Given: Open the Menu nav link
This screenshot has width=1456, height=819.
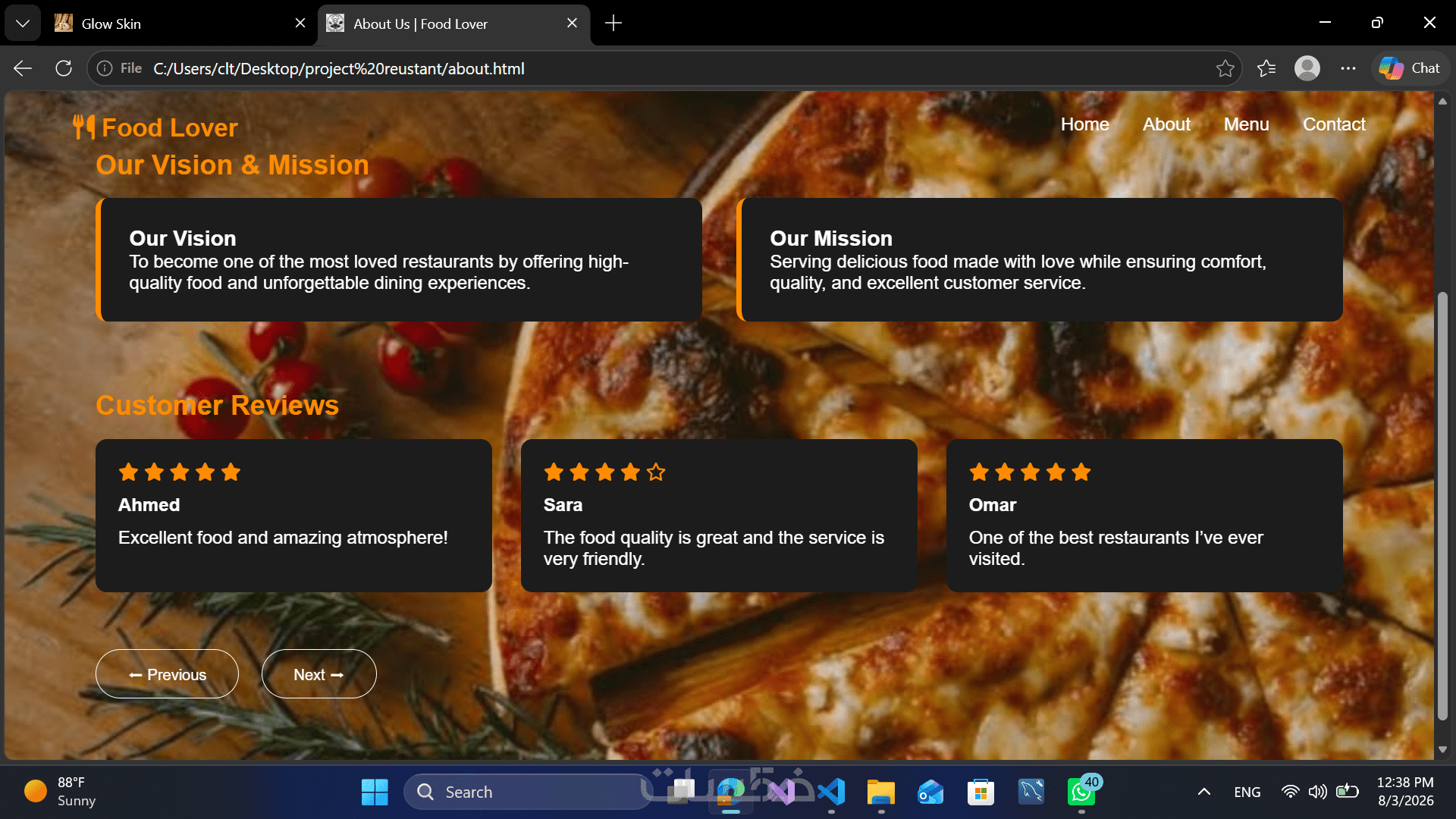Looking at the screenshot, I should (1246, 124).
